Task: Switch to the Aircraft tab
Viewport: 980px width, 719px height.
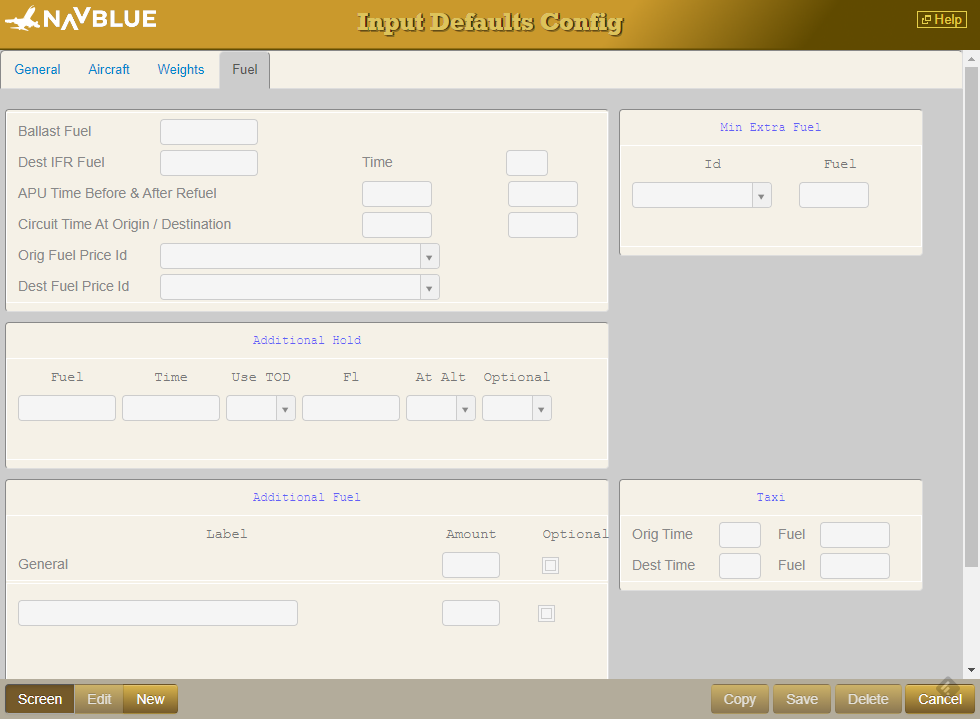Action: (x=109, y=69)
